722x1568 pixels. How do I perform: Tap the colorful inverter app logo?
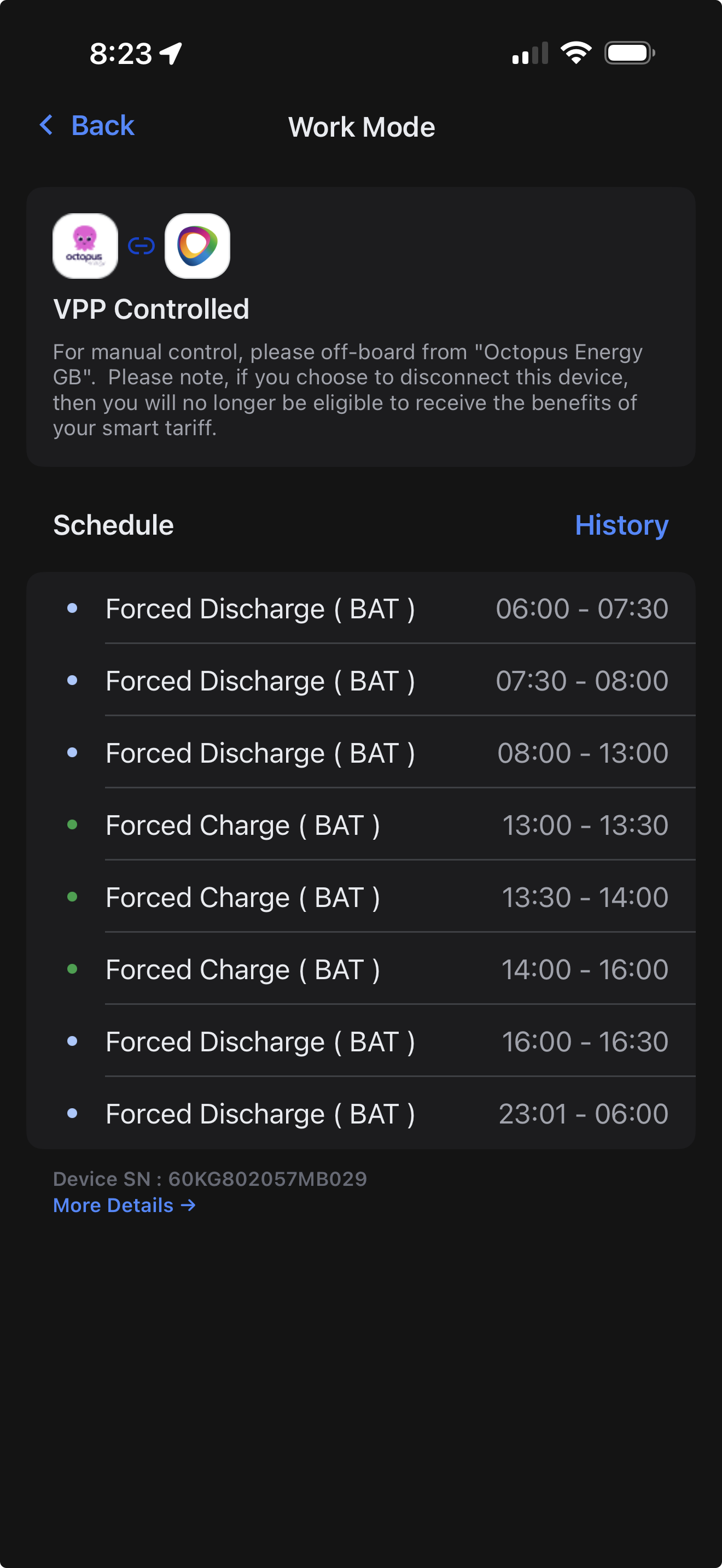pyautogui.click(x=197, y=246)
